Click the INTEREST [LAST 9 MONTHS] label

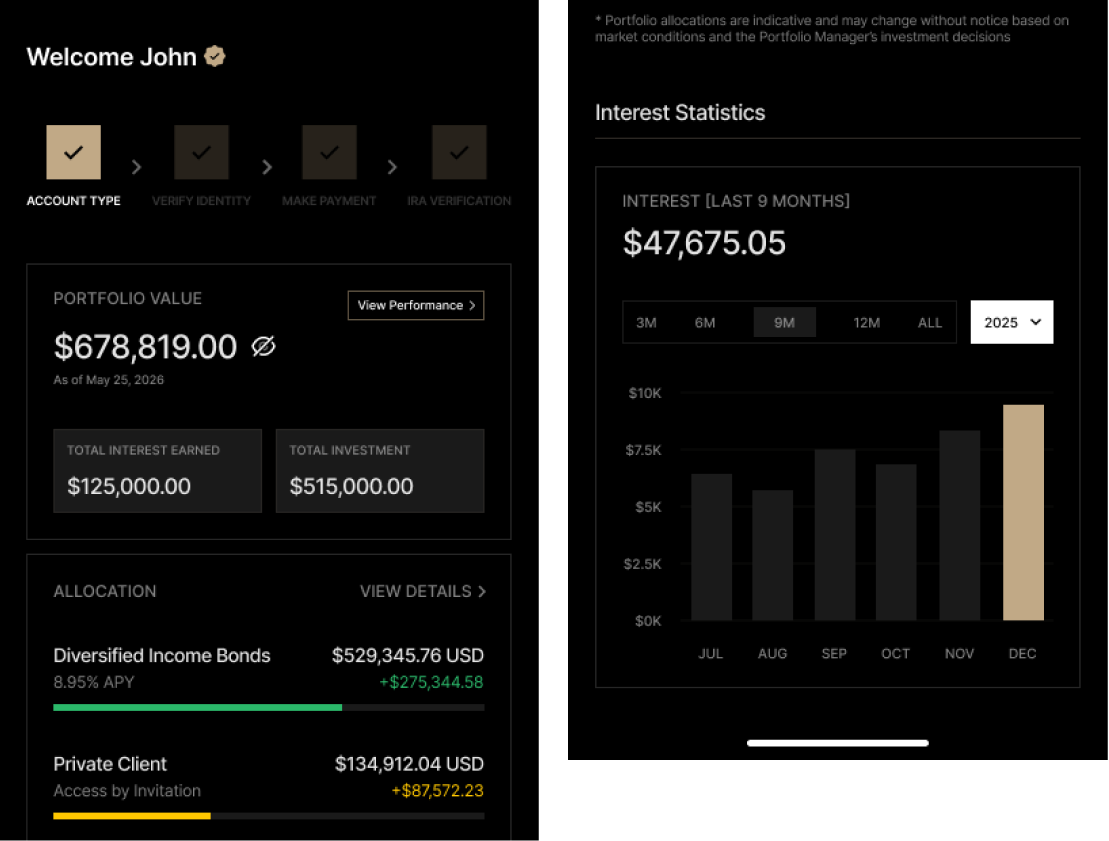coord(736,201)
